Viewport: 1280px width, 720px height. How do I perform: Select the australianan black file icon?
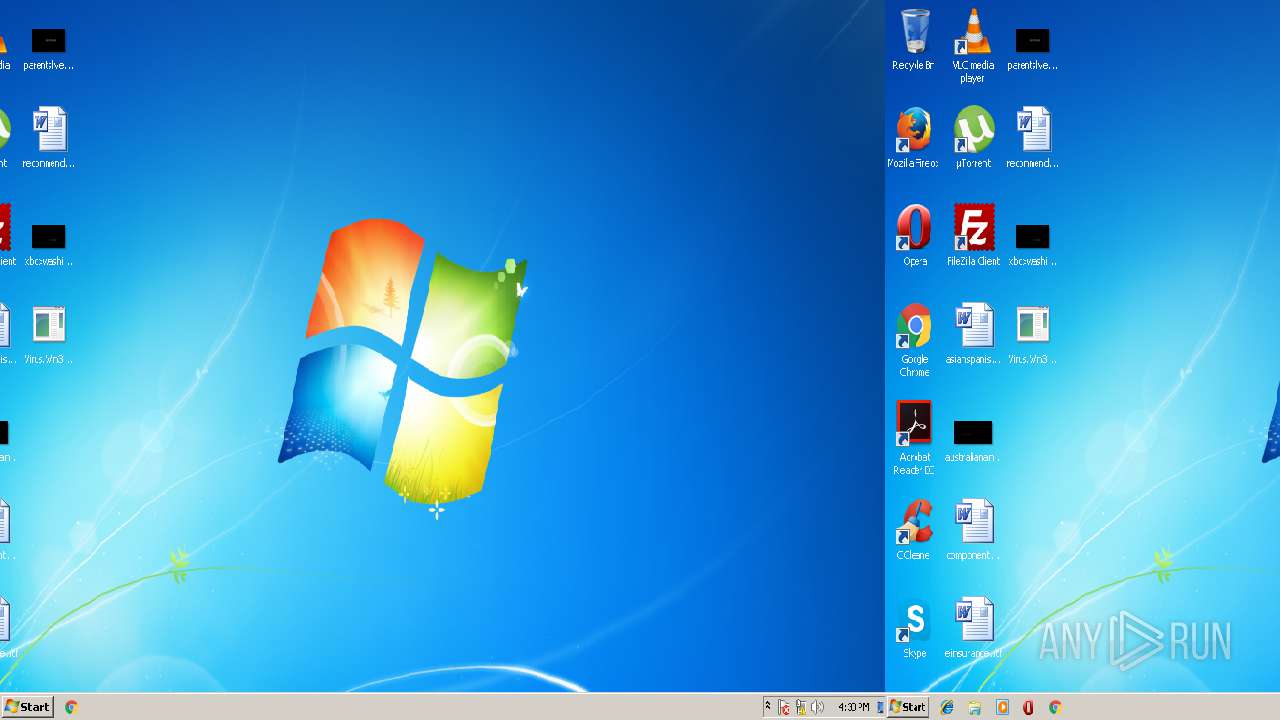coord(973,440)
